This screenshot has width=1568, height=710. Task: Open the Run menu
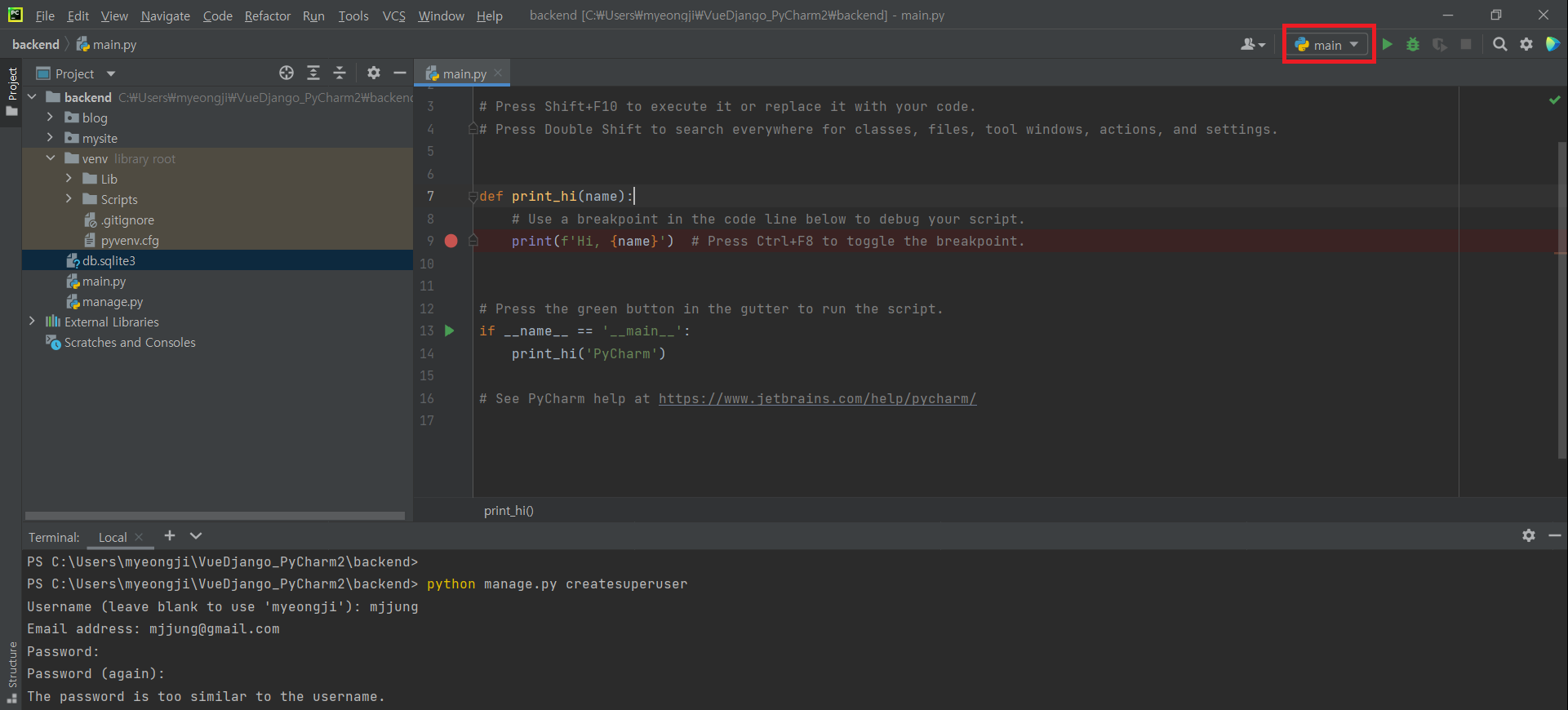pos(313,16)
